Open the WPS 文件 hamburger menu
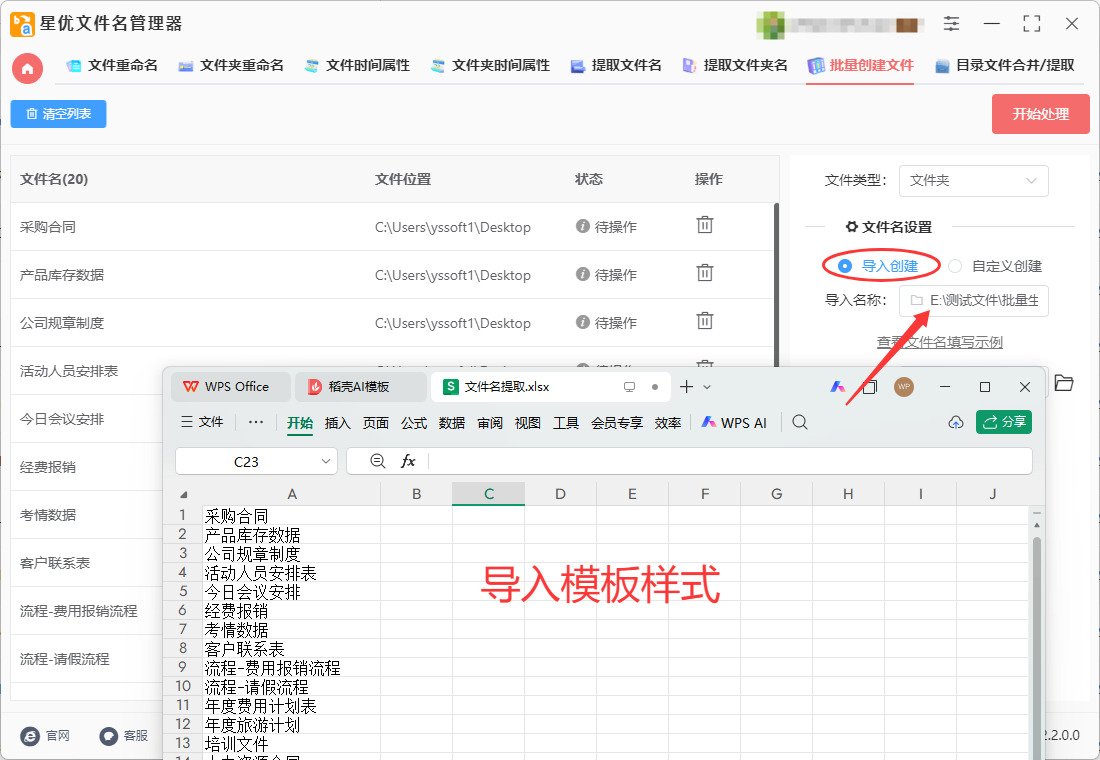 click(x=202, y=422)
